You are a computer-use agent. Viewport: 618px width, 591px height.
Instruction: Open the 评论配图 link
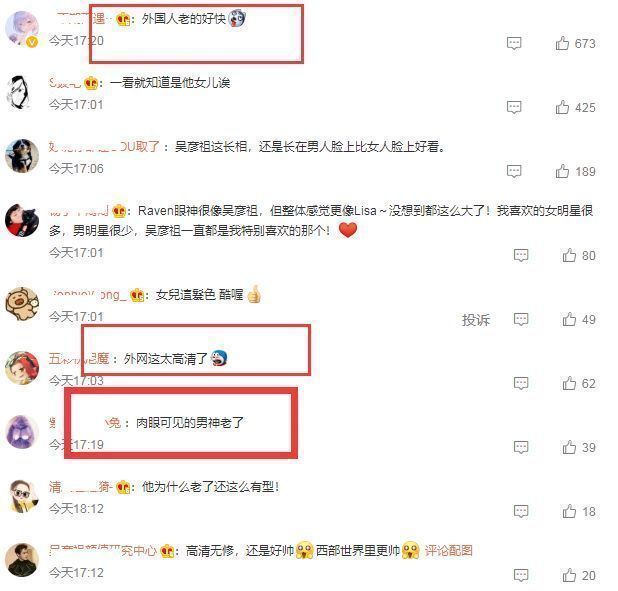449,550
